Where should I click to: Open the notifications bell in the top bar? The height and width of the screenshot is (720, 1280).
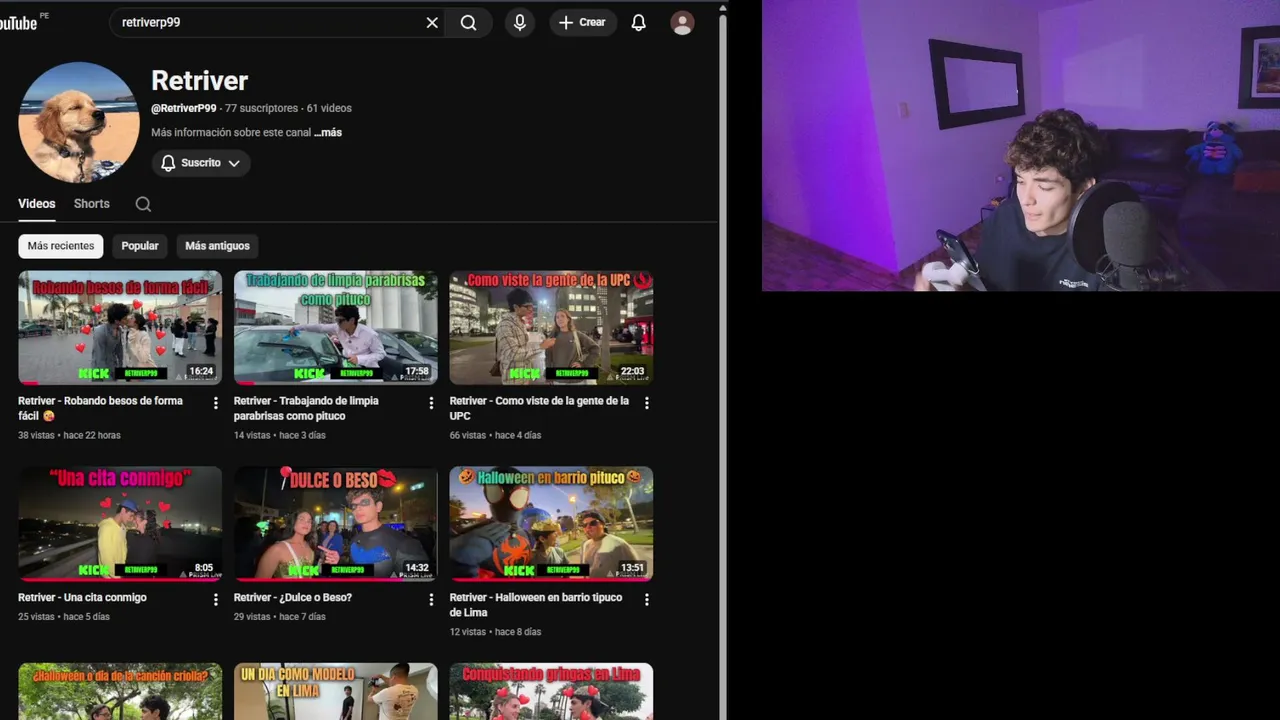(638, 22)
